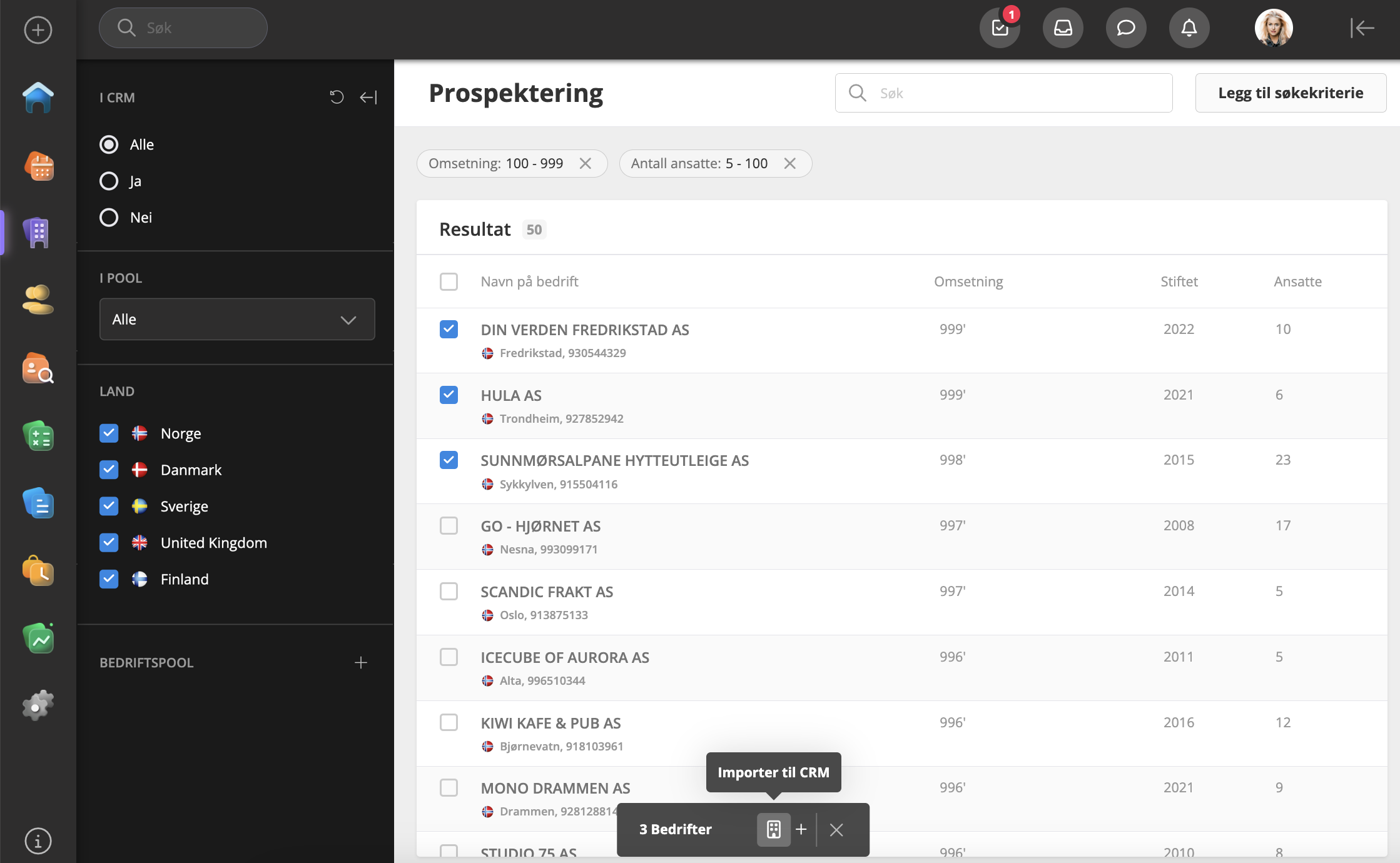Click the import to CRM building icon
This screenshot has width=1400, height=863.
[774, 829]
